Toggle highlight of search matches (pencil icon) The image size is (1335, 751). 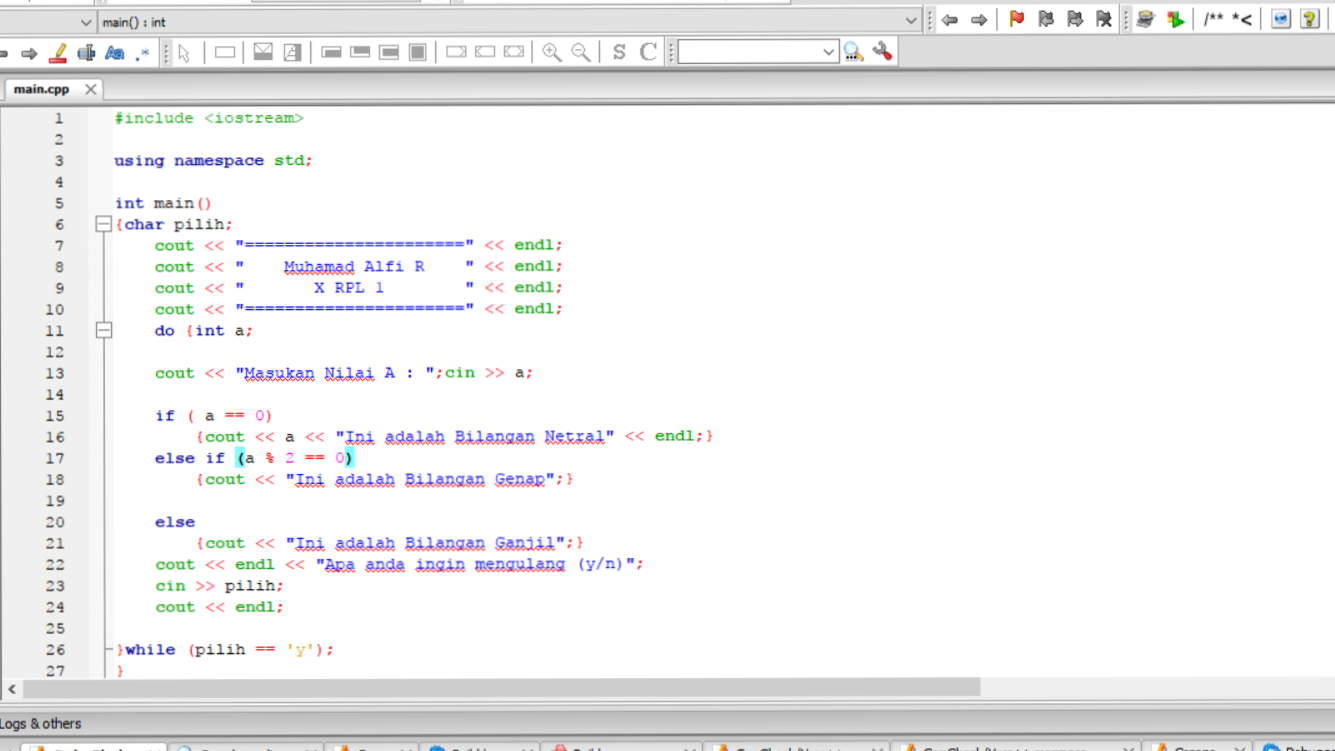(58, 53)
